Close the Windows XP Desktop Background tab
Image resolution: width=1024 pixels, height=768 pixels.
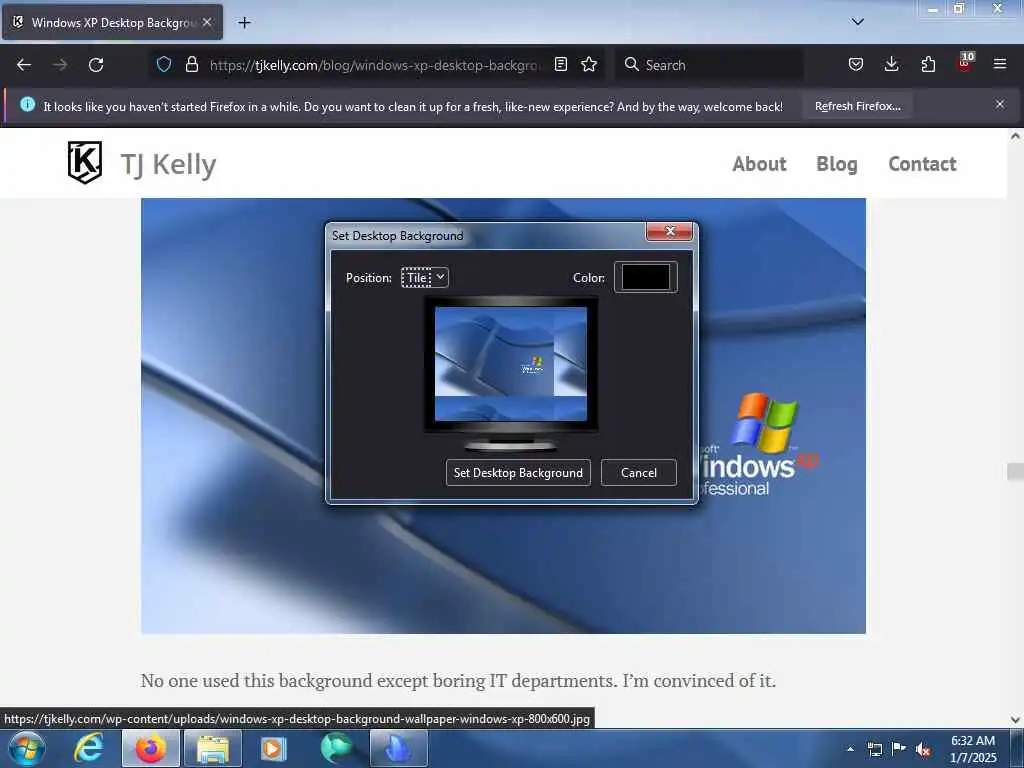(207, 22)
